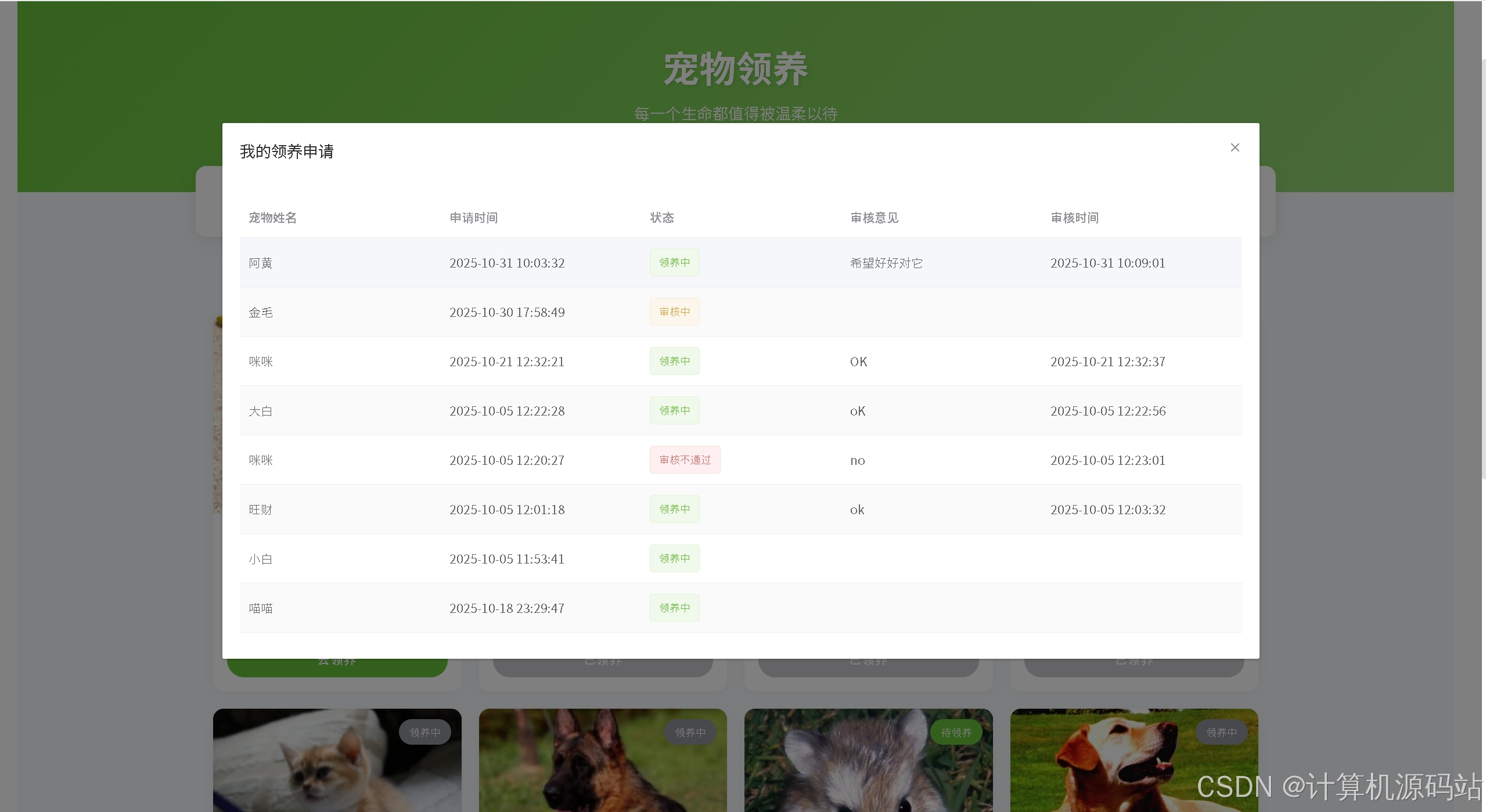Click the 我的领养申请 dialog title
The height and width of the screenshot is (812, 1486).
(x=287, y=151)
